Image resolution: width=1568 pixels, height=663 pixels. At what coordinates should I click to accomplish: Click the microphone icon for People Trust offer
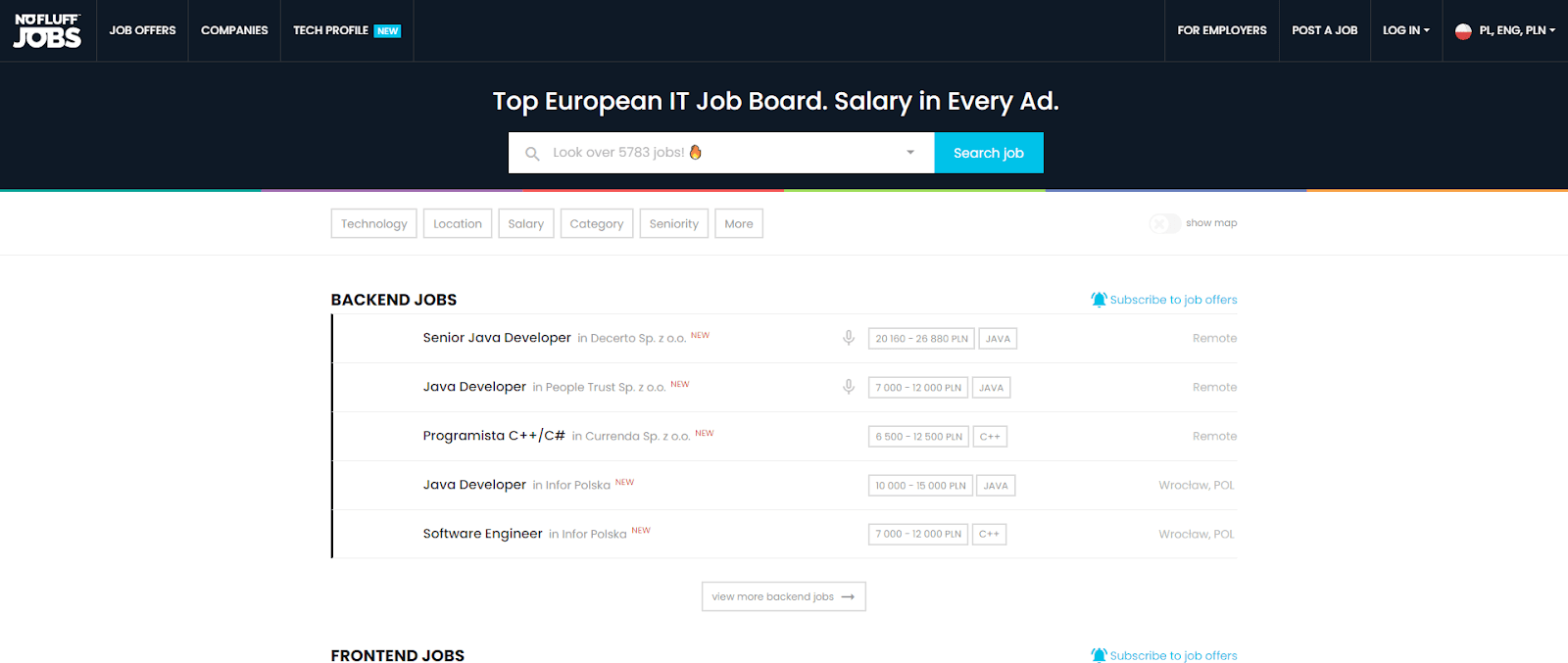pyautogui.click(x=849, y=387)
